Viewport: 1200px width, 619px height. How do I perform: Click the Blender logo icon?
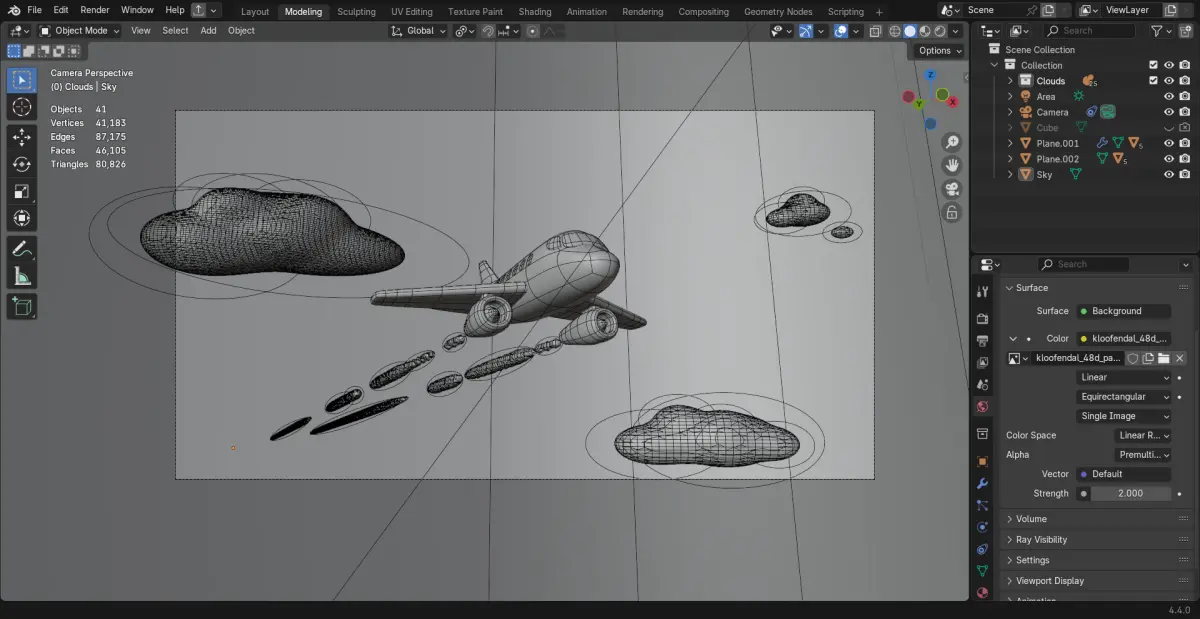pos(12,10)
